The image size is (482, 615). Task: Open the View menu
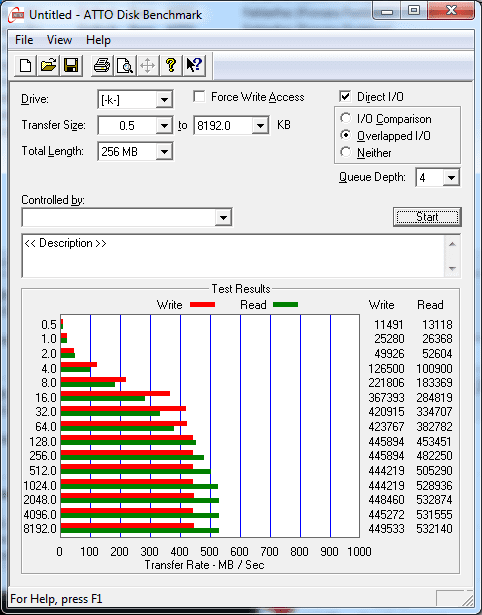[59, 40]
